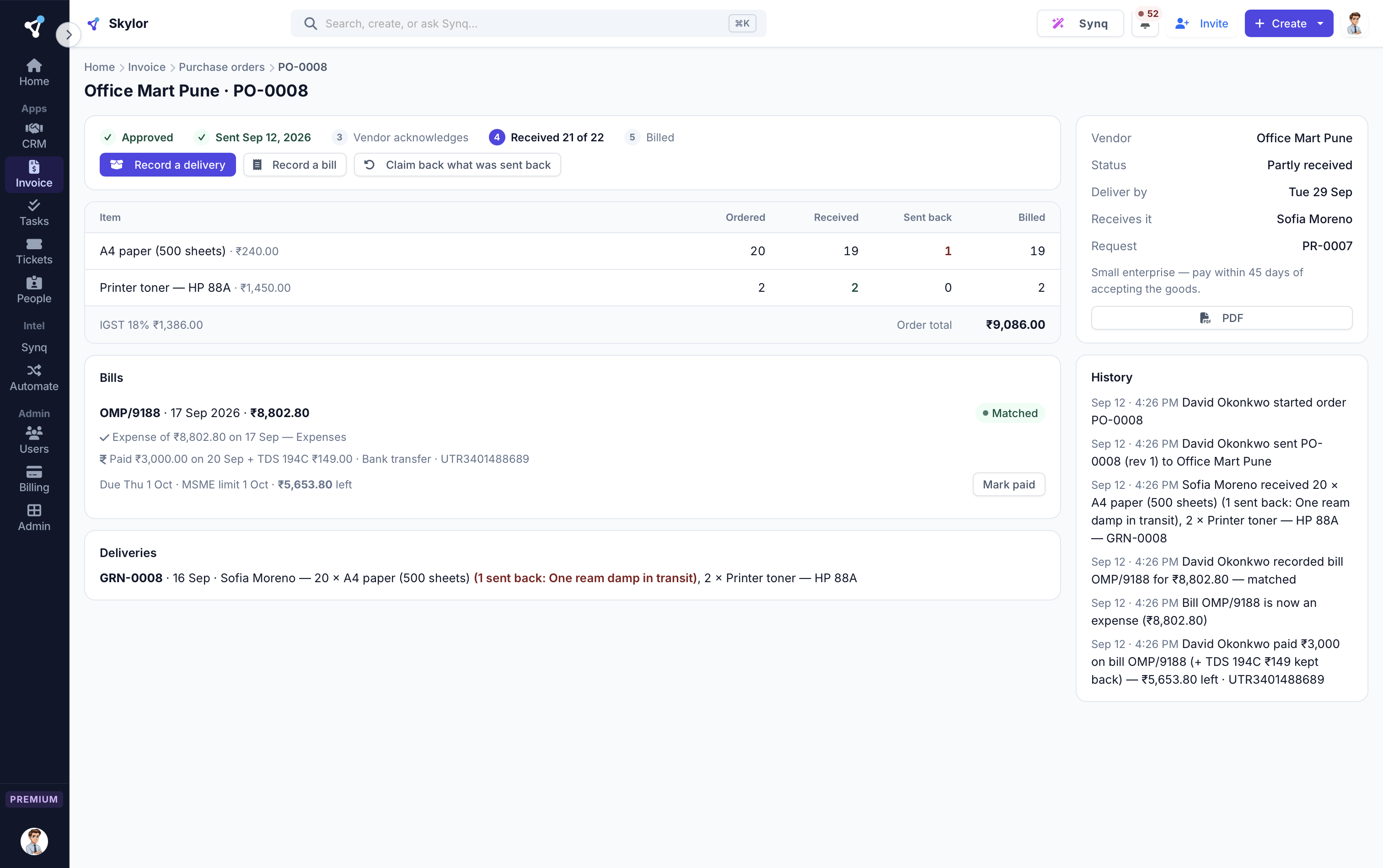Focus the search or ask Synq field
1383x868 pixels.
pos(528,23)
